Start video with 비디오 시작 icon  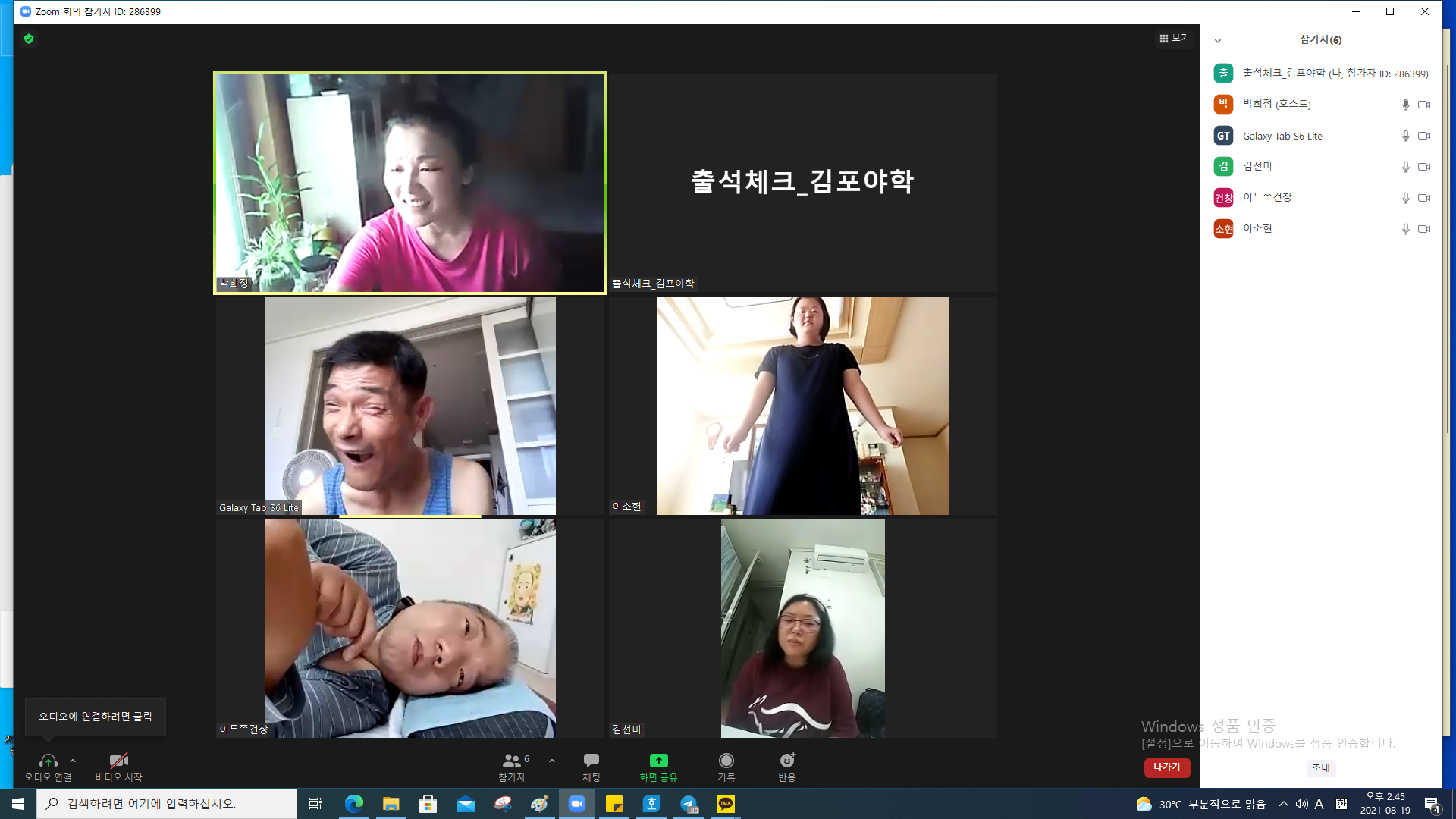[x=118, y=761]
